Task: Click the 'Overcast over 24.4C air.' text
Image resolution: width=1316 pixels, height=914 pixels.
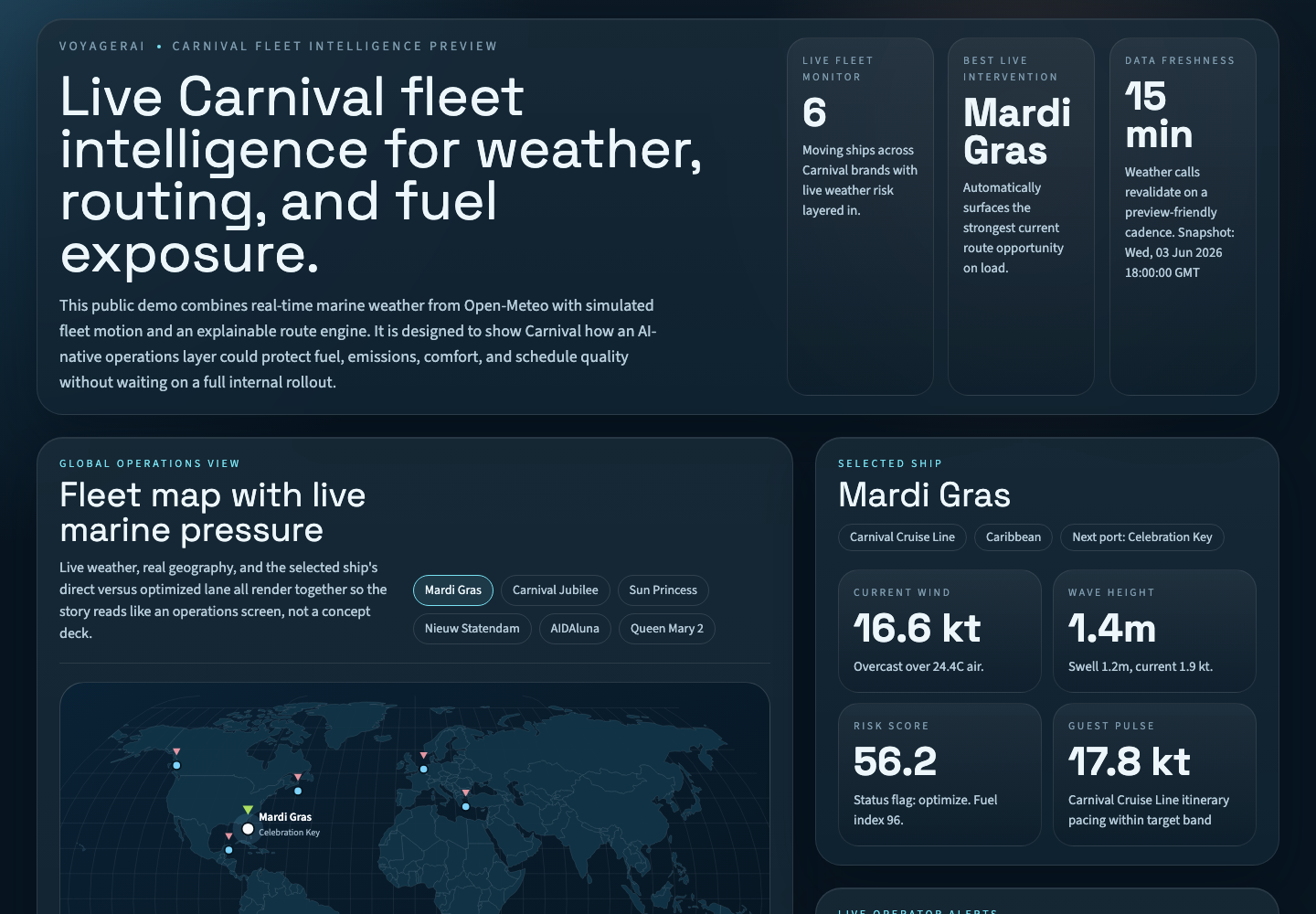Action: (x=918, y=667)
